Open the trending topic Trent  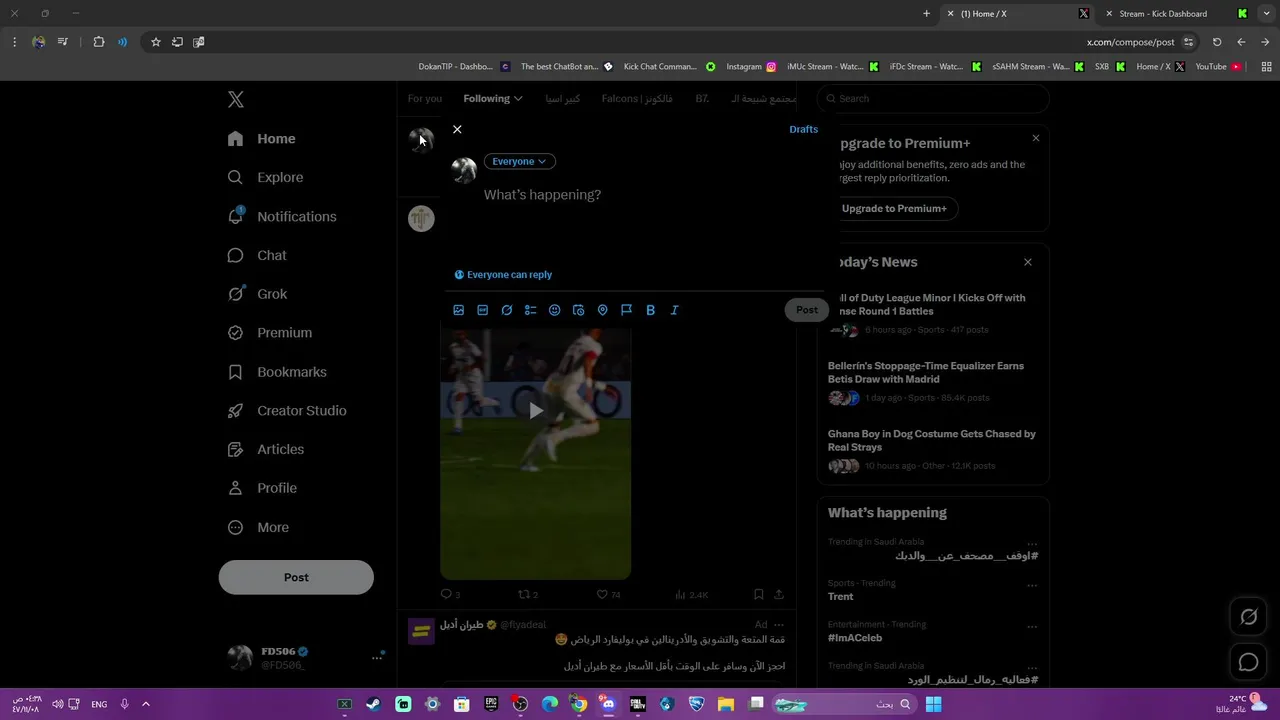click(841, 596)
